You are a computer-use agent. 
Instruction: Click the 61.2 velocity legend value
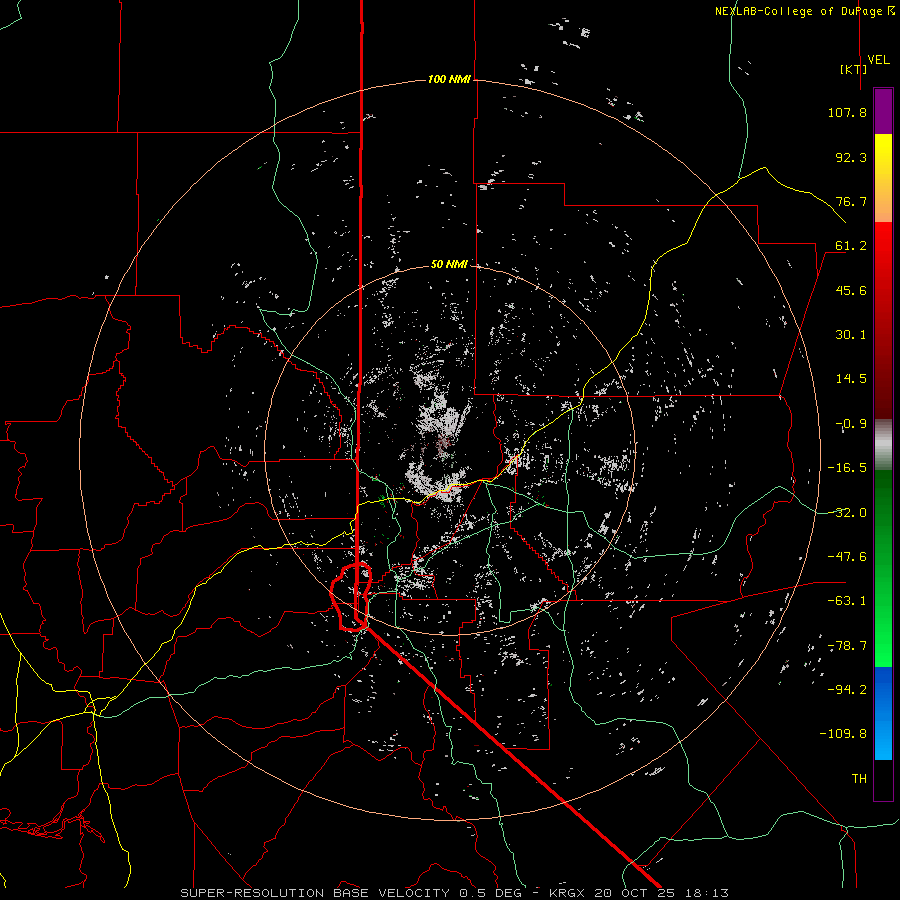(x=851, y=246)
